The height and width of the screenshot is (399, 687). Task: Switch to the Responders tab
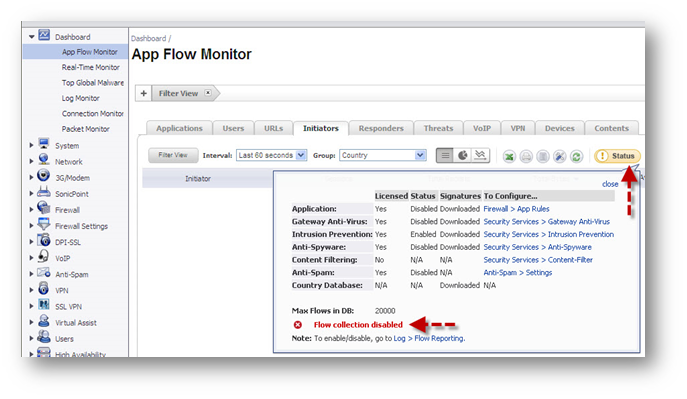click(x=381, y=128)
